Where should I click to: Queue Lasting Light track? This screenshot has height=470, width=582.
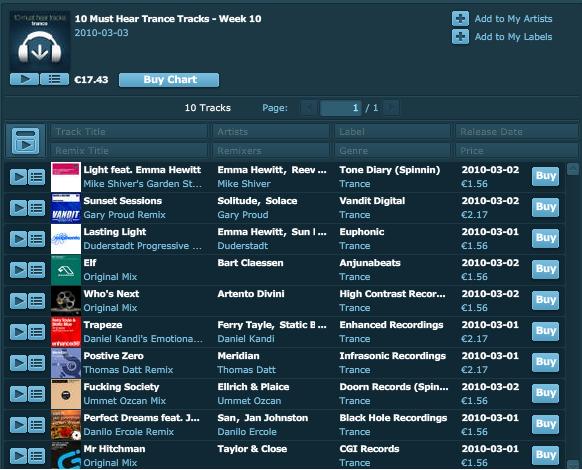pos(37,239)
